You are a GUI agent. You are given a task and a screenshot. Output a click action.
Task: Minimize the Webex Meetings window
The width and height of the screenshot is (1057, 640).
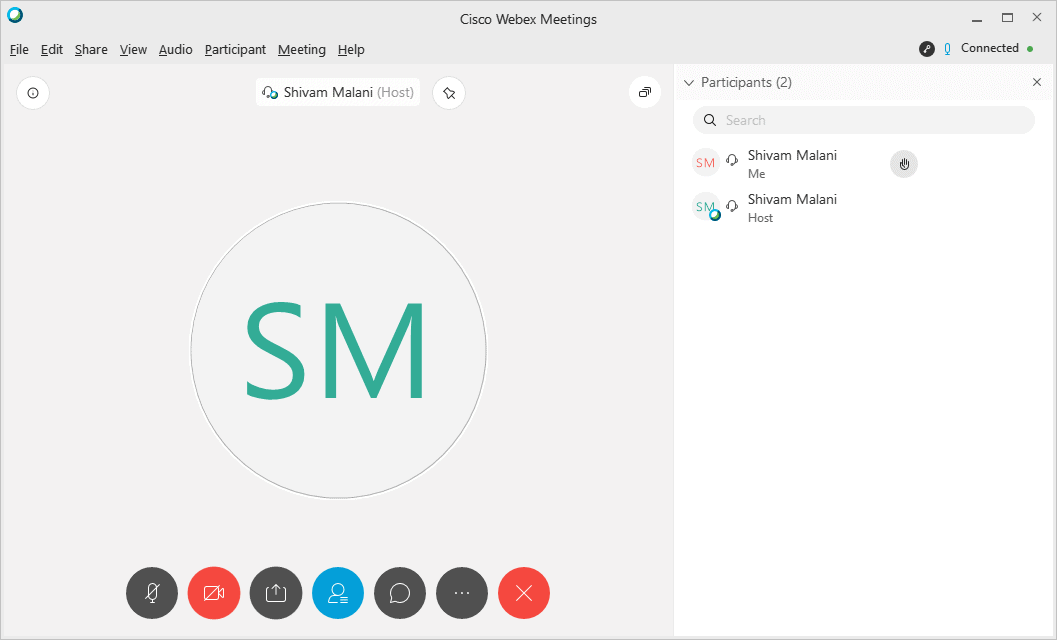click(977, 20)
